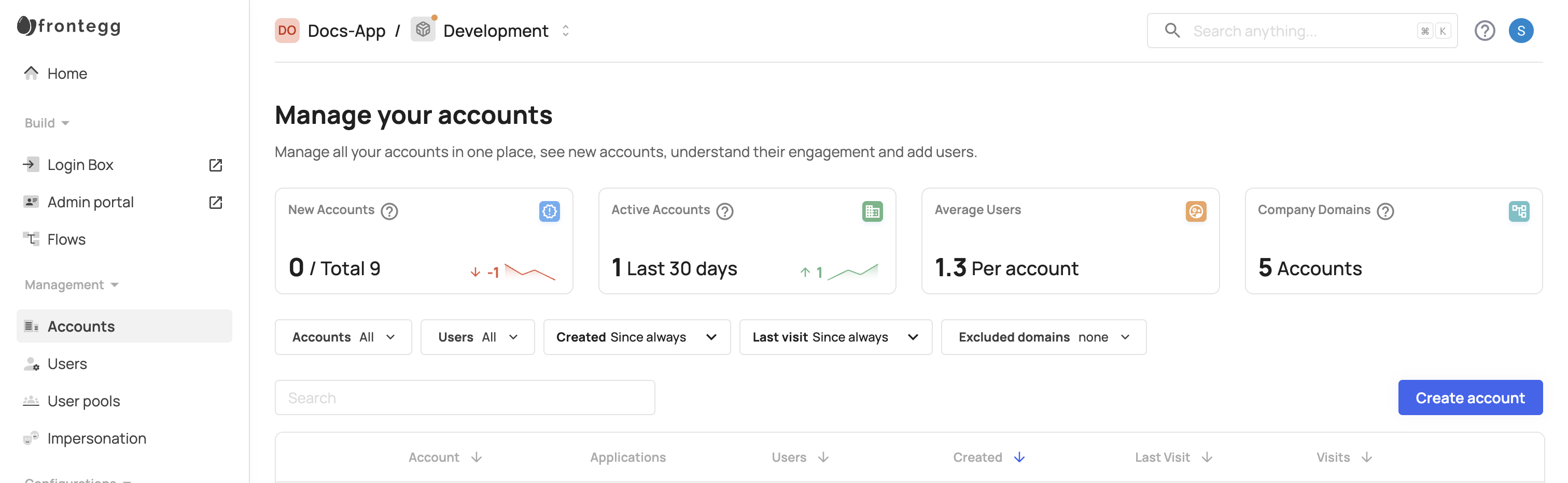Viewport: 1568px width, 483px height.
Task: Open Login Box external link icon
Action: 216,165
